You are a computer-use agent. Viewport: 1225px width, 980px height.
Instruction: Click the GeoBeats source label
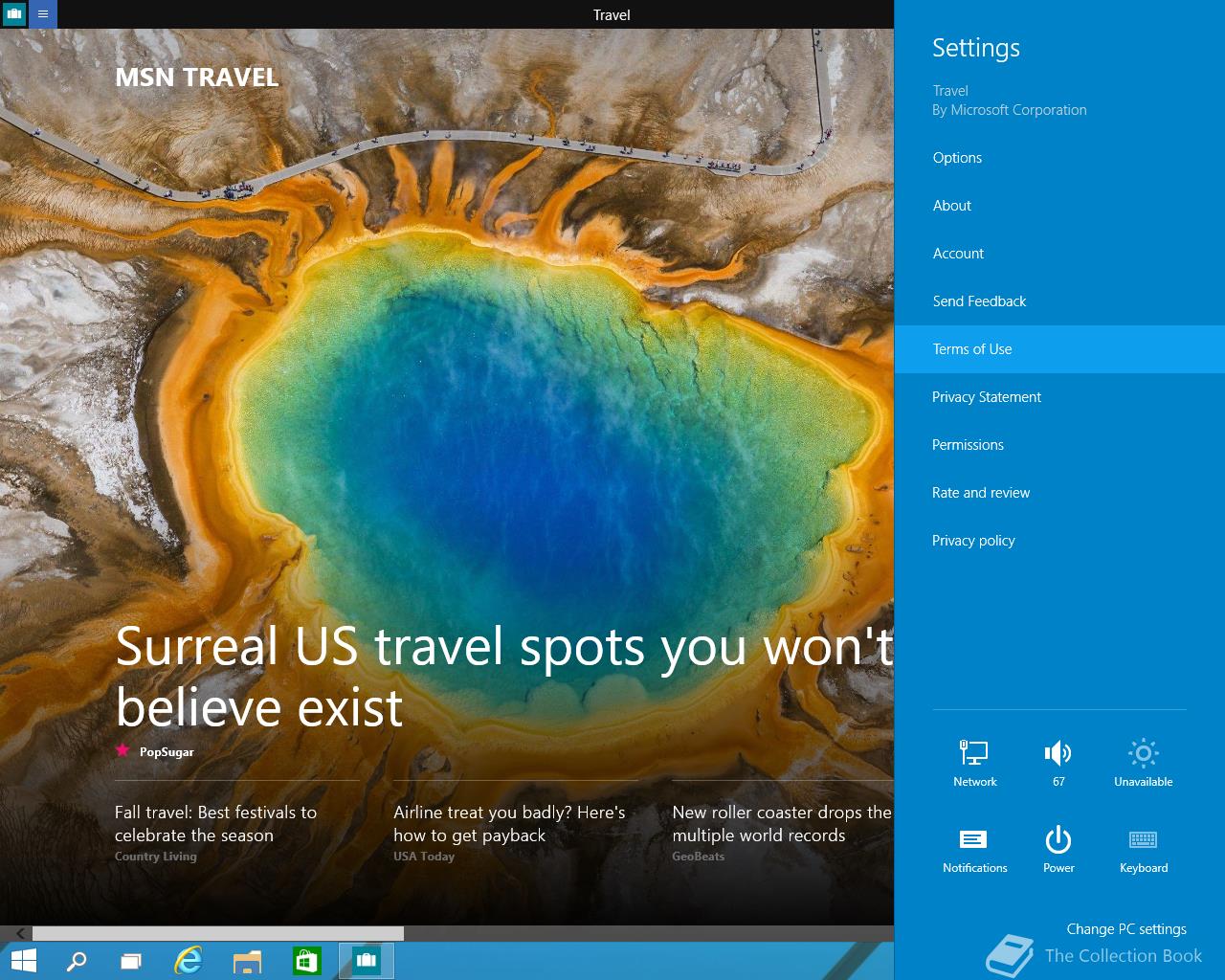pyautogui.click(x=699, y=857)
